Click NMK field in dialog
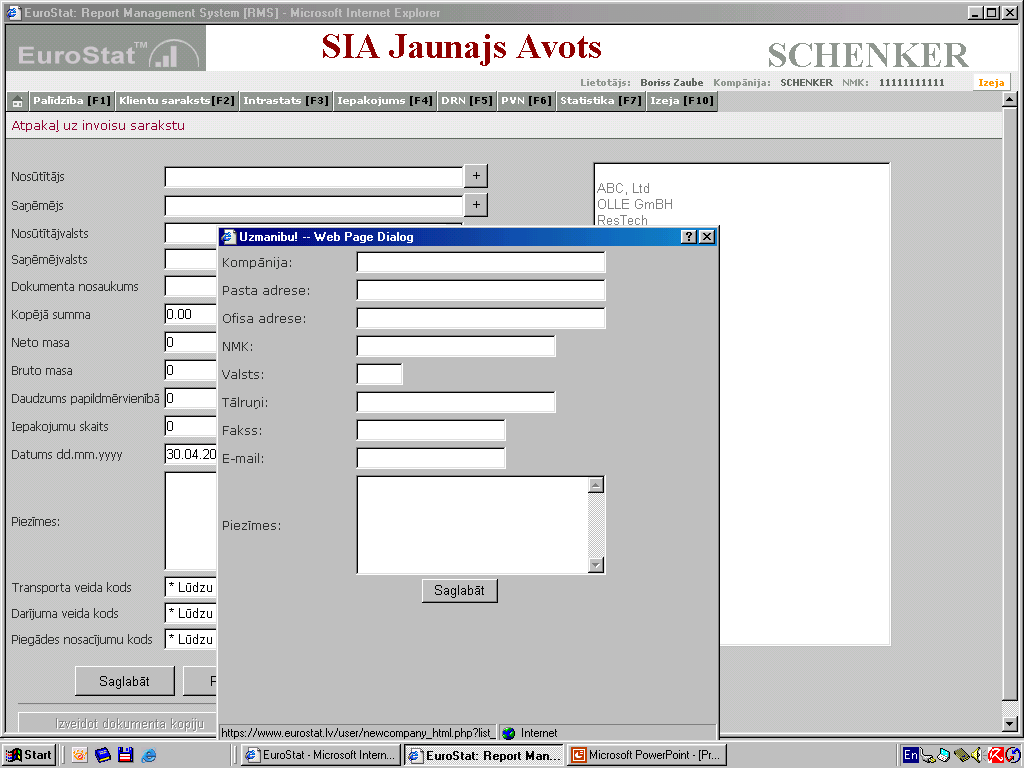The width and height of the screenshot is (1024, 768). 456,346
